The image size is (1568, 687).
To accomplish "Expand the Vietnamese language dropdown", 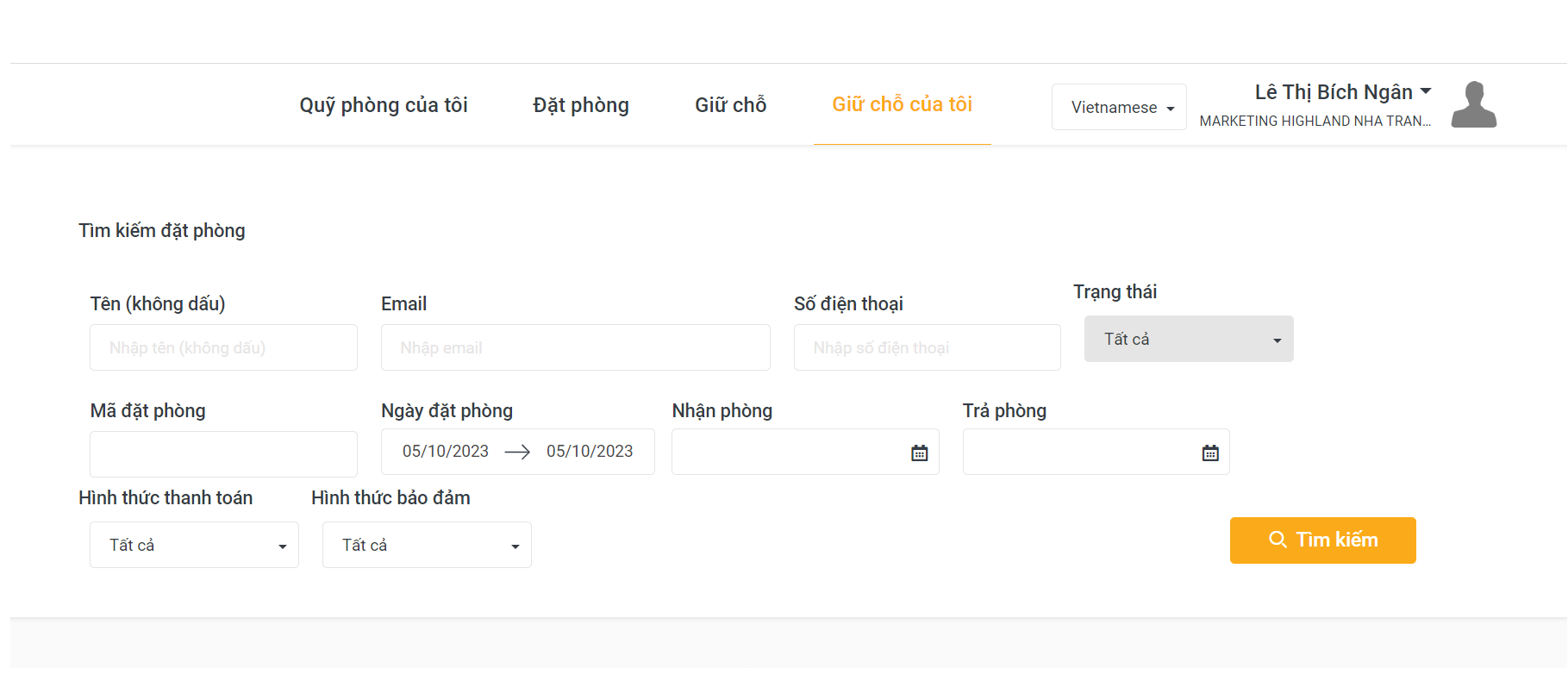I will 1119,107.
